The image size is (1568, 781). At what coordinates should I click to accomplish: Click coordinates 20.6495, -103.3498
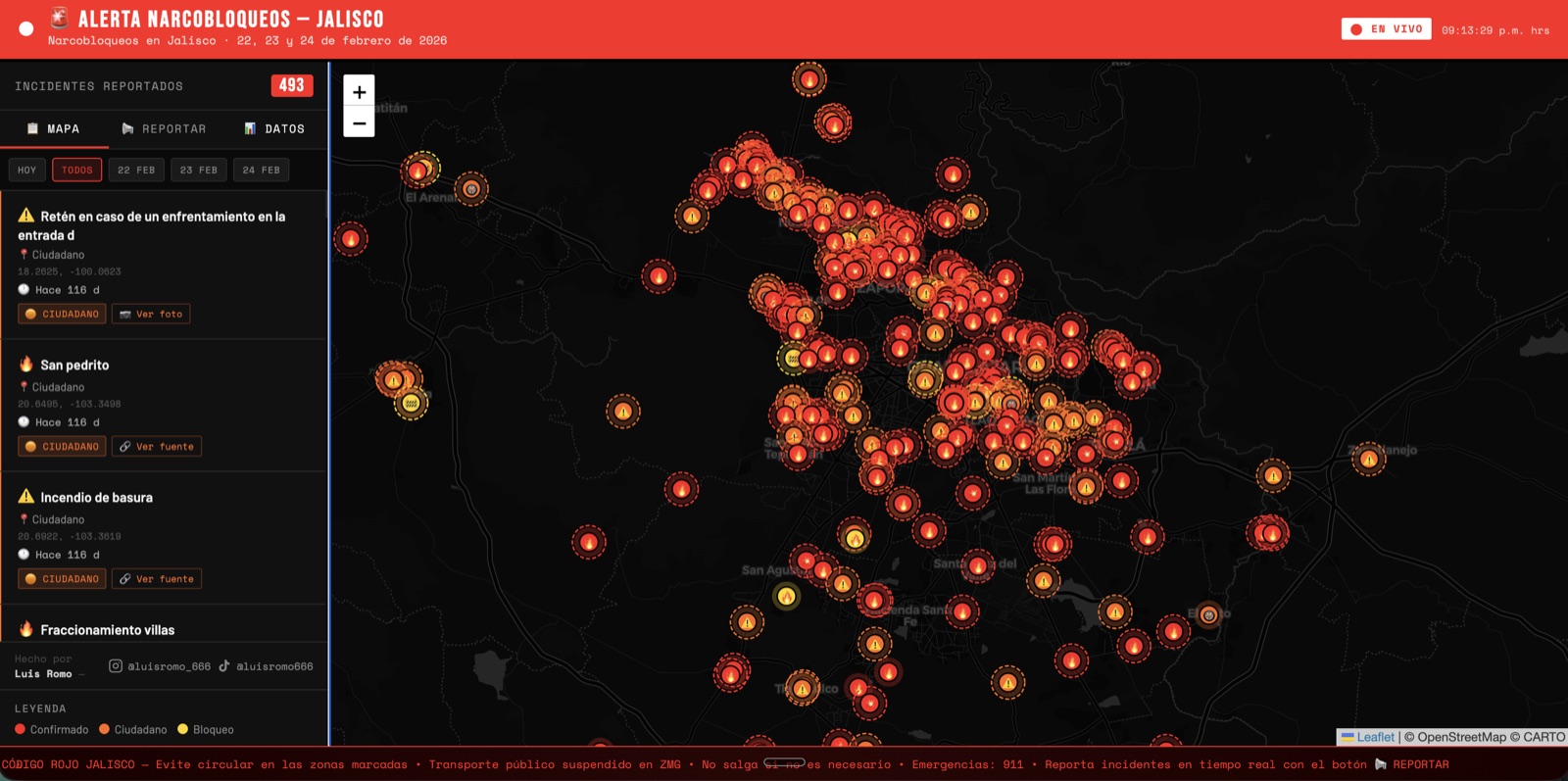point(69,404)
